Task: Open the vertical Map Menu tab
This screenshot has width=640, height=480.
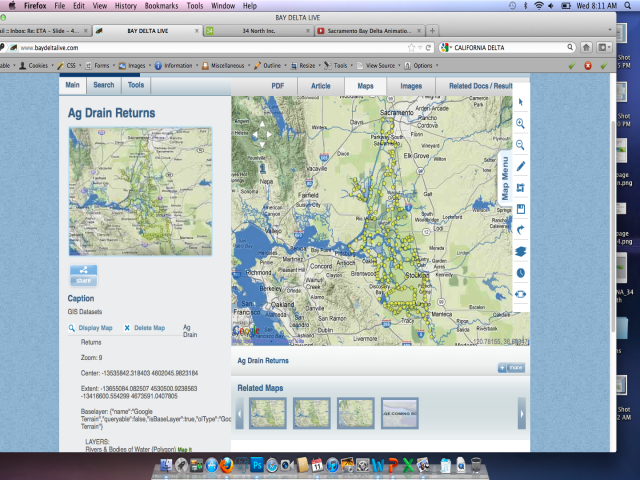Action: (505, 178)
